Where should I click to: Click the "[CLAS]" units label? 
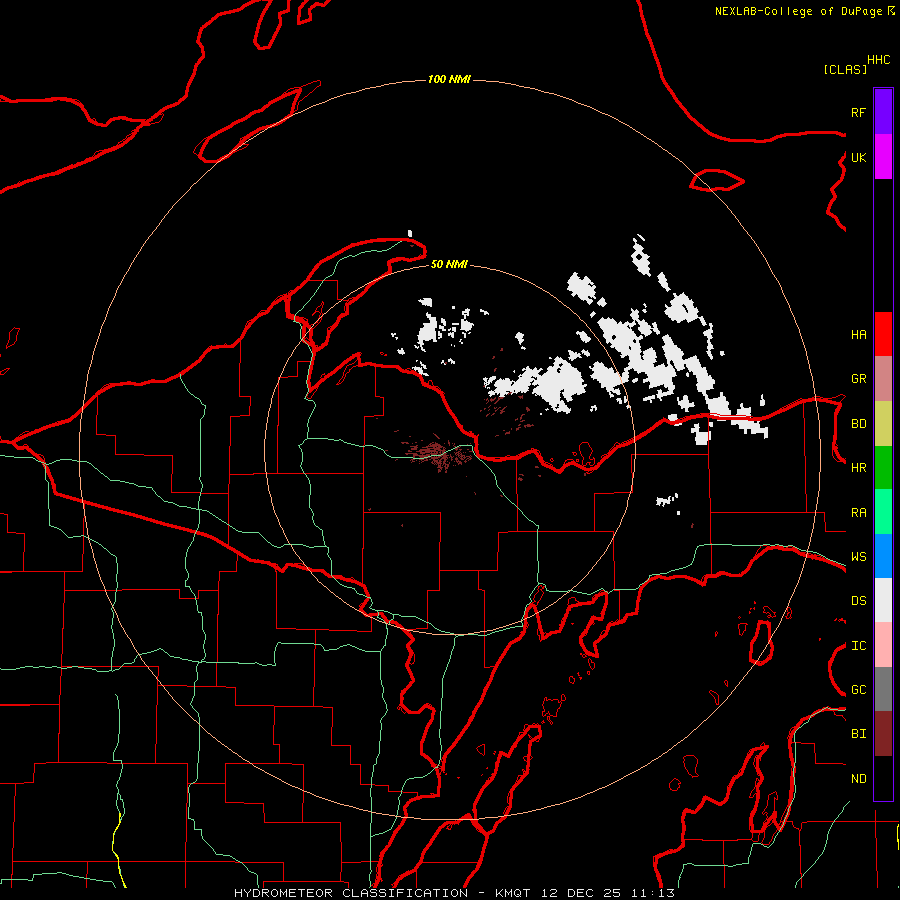click(845, 69)
